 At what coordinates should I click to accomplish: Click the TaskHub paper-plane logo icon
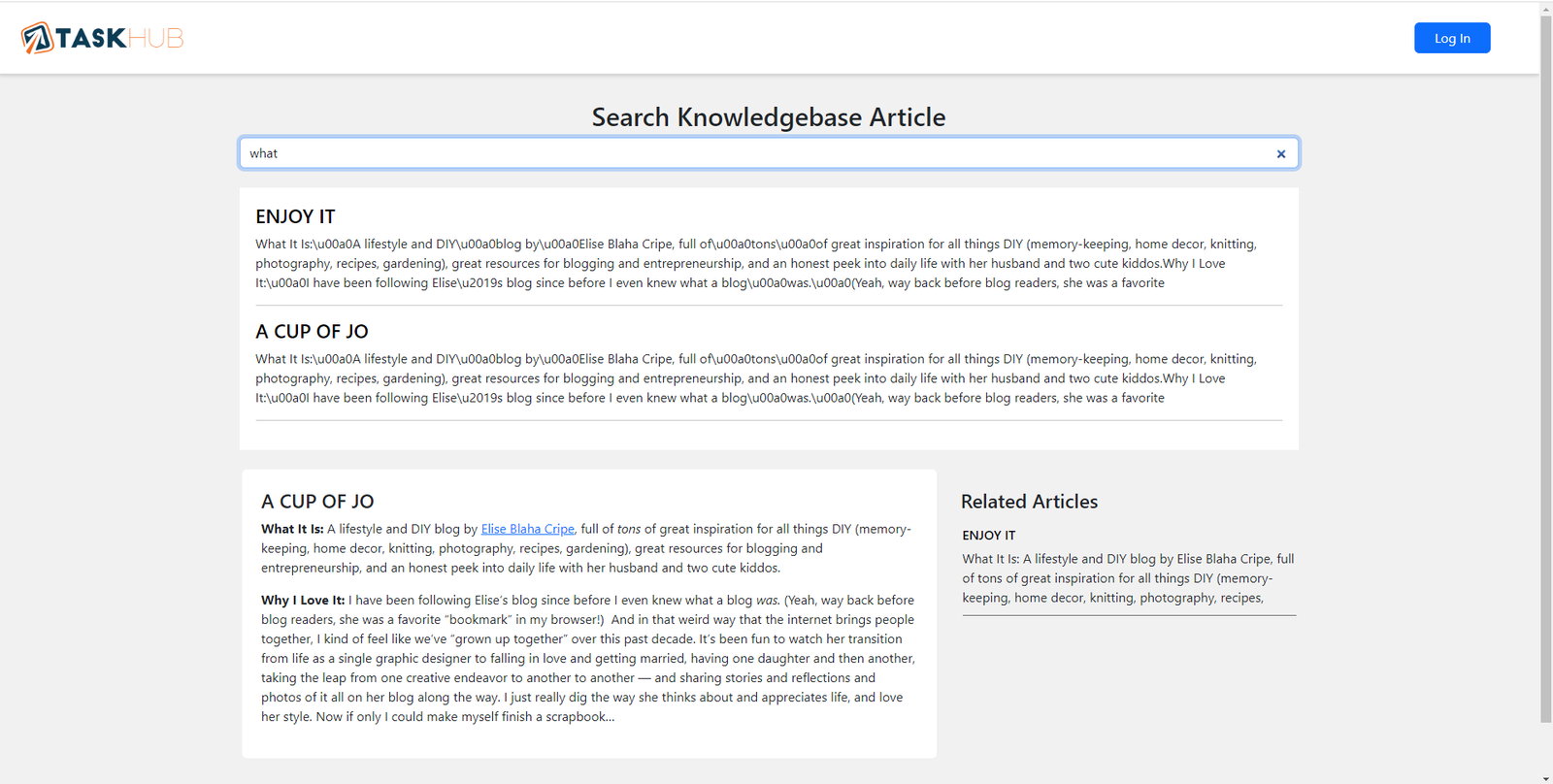(37, 38)
